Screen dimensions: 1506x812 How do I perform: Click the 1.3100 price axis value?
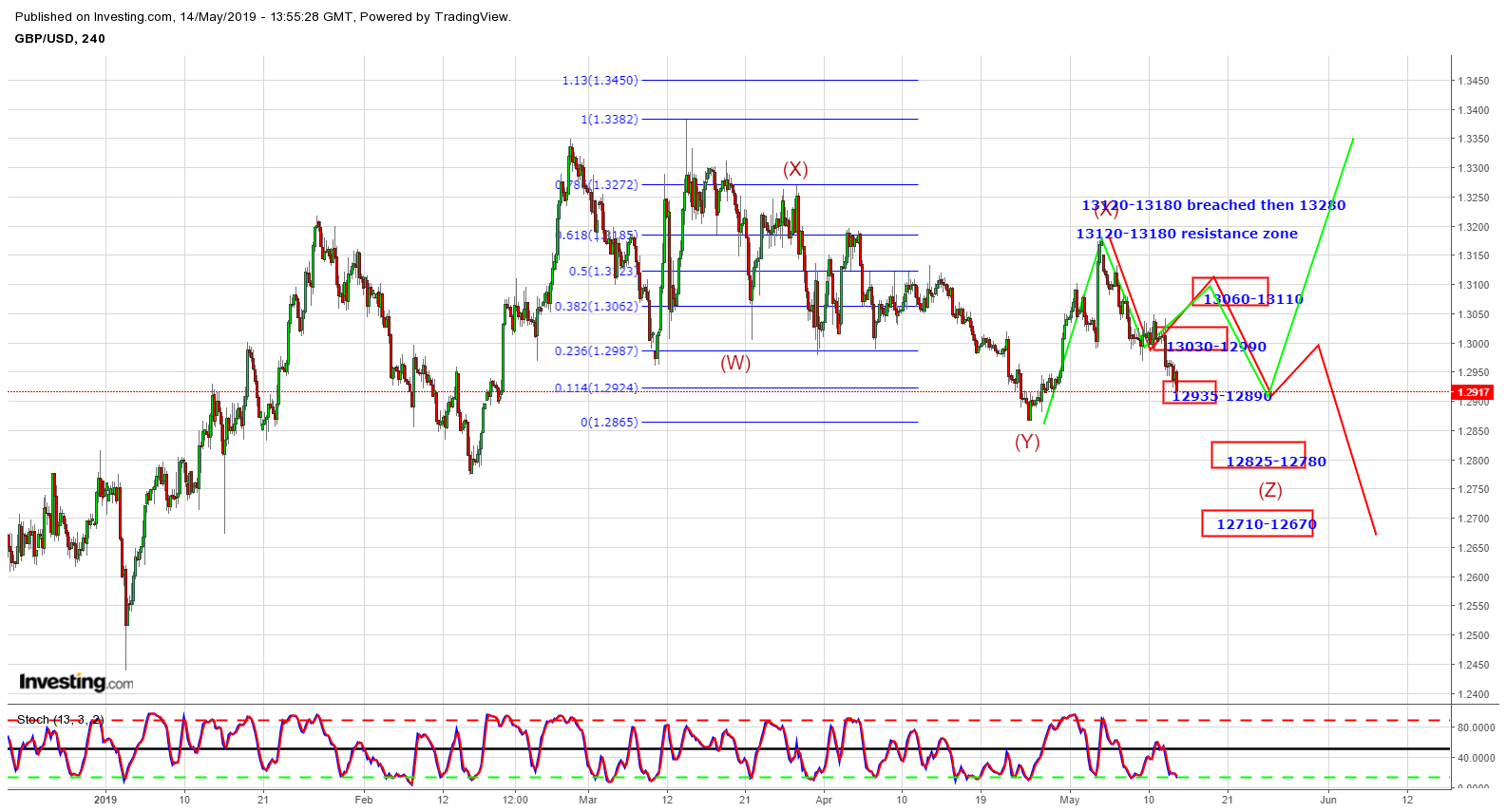pos(1474,285)
